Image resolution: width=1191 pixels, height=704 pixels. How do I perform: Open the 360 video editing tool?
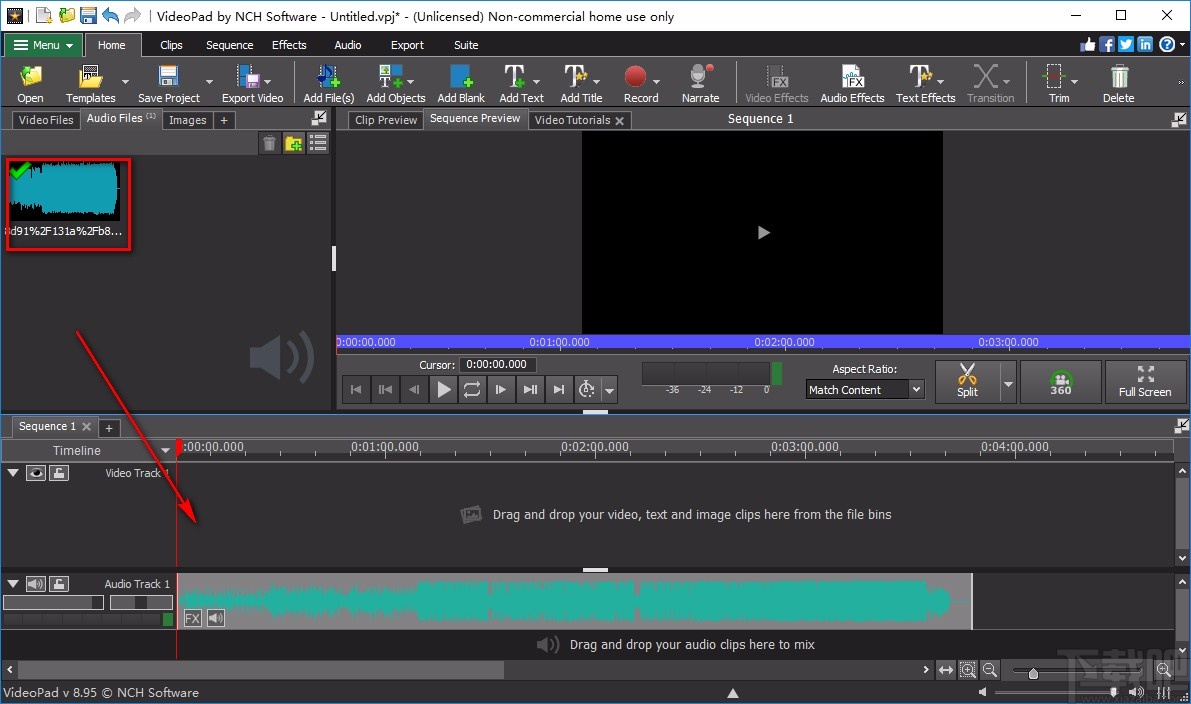(1060, 381)
